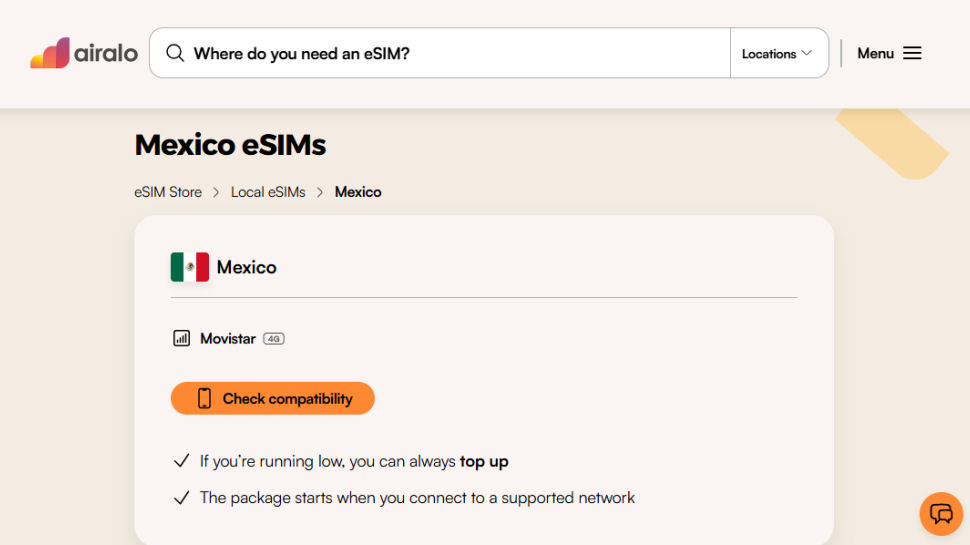The width and height of the screenshot is (970, 545).
Task: Click the Movistar operator name
Action: pos(228,338)
